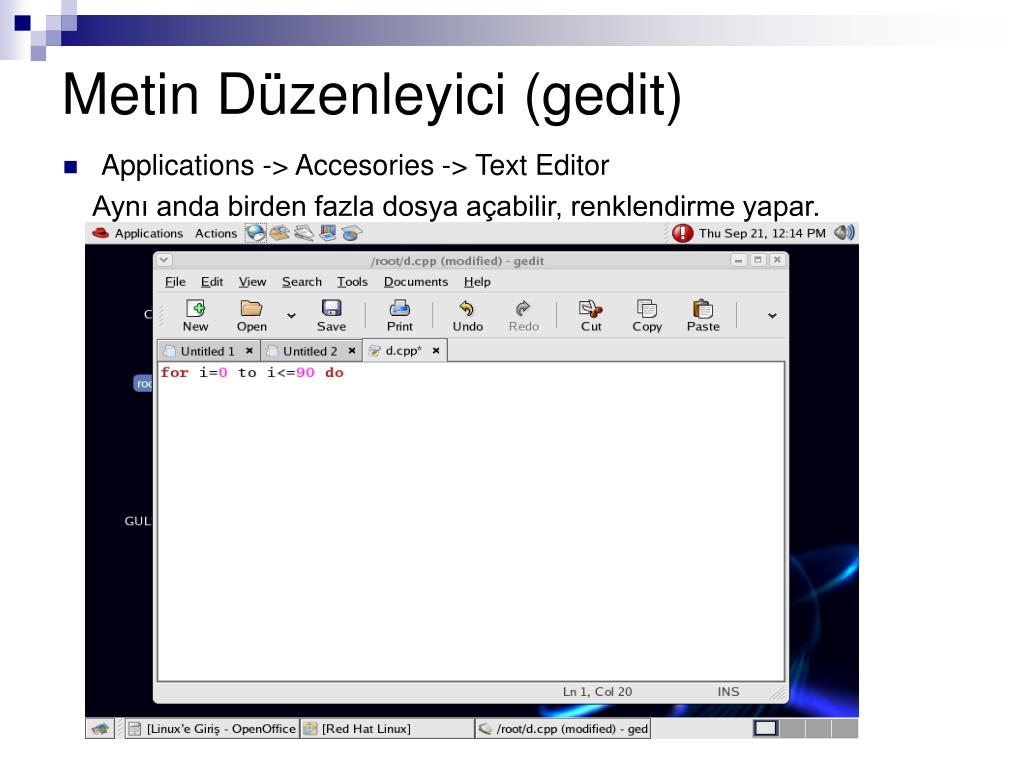Open the View menu
1024x768 pixels.
point(252,281)
